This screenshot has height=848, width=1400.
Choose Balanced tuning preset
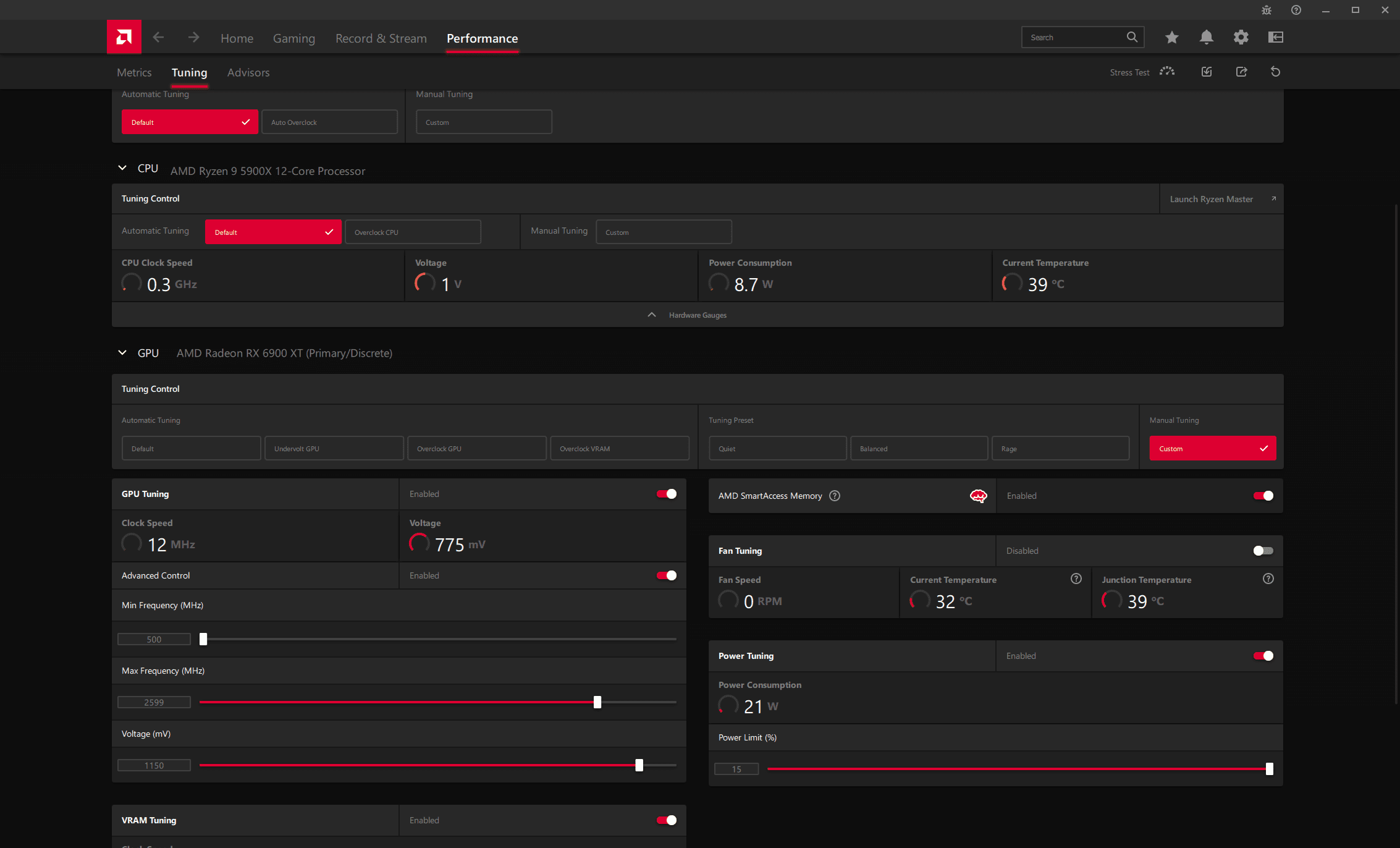(x=919, y=448)
